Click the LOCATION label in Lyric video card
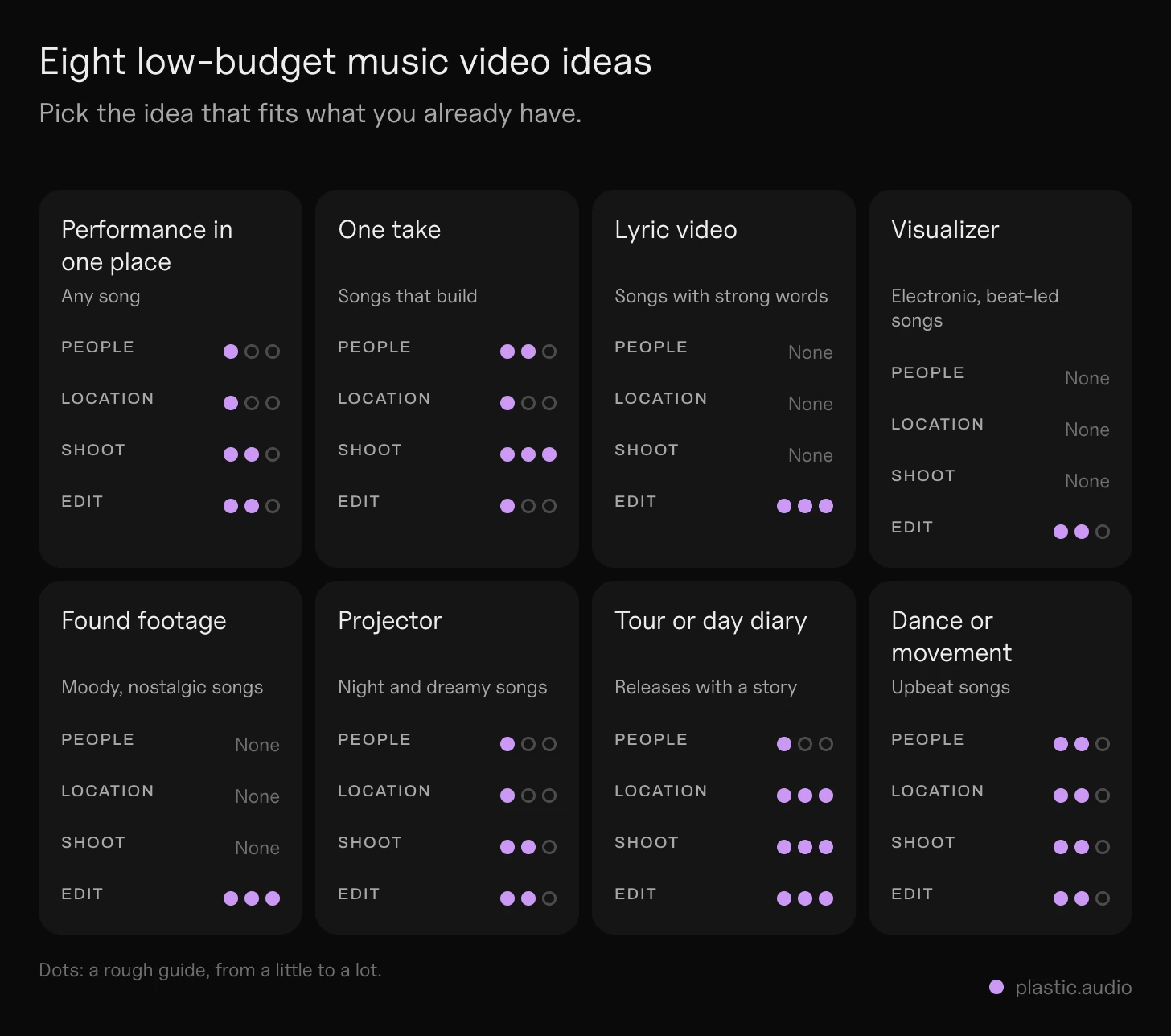Screen dimensions: 1171x1036 click(661, 399)
